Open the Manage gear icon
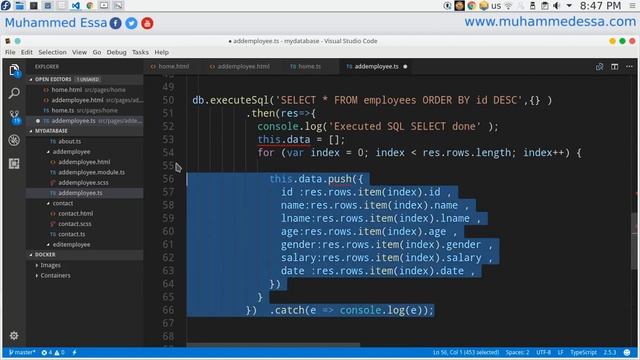This screenshot has height=360, width=640. [x=14, y=336]
